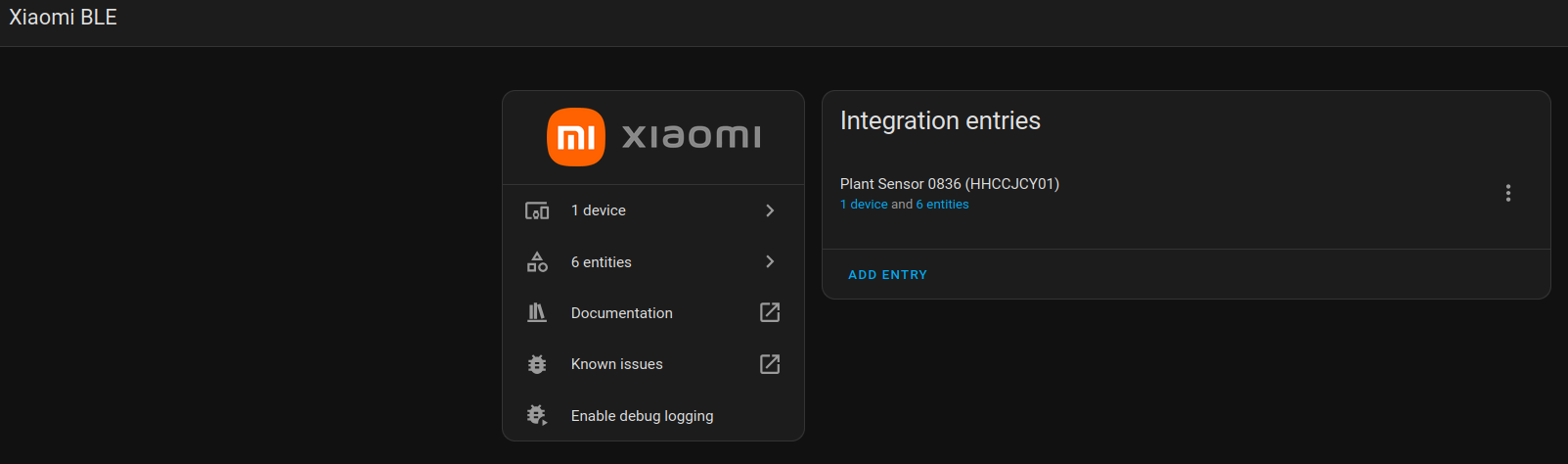Click the shapes icon beside 6 entities
Image resolution: width=1568 pixels, height=464 pixels.
point(537,261)
